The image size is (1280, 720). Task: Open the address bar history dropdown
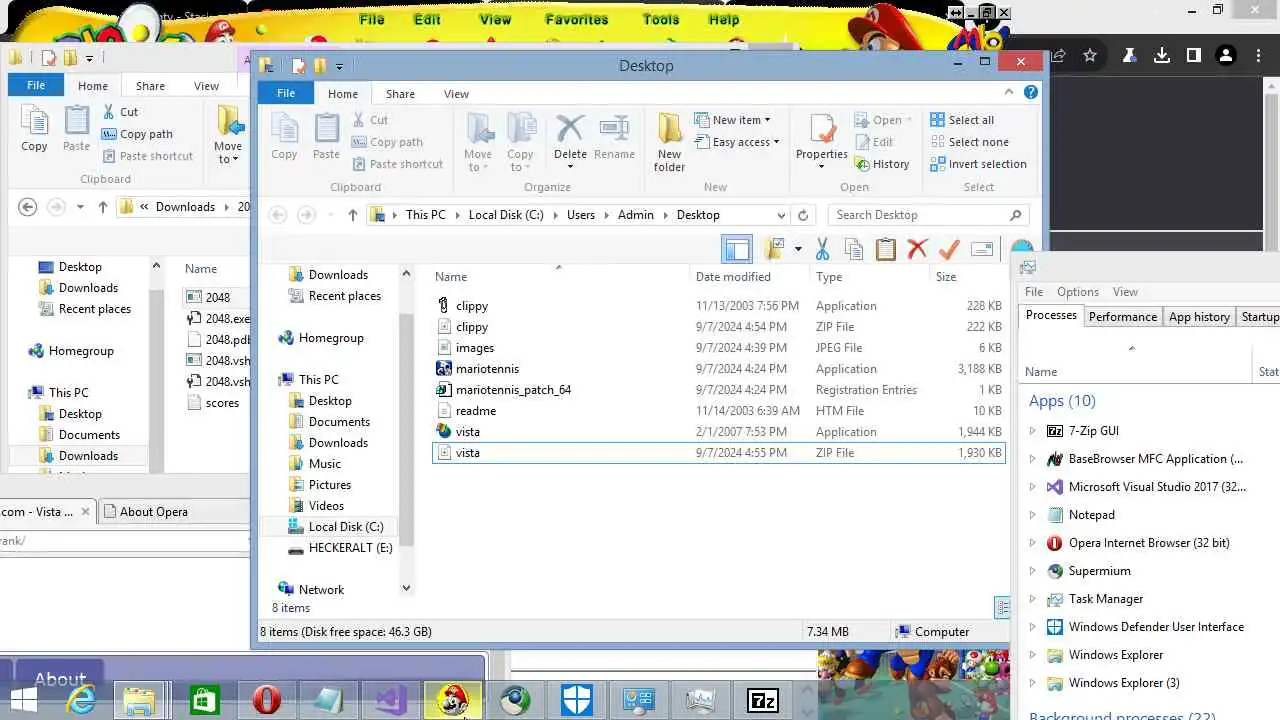click(781, 215)
